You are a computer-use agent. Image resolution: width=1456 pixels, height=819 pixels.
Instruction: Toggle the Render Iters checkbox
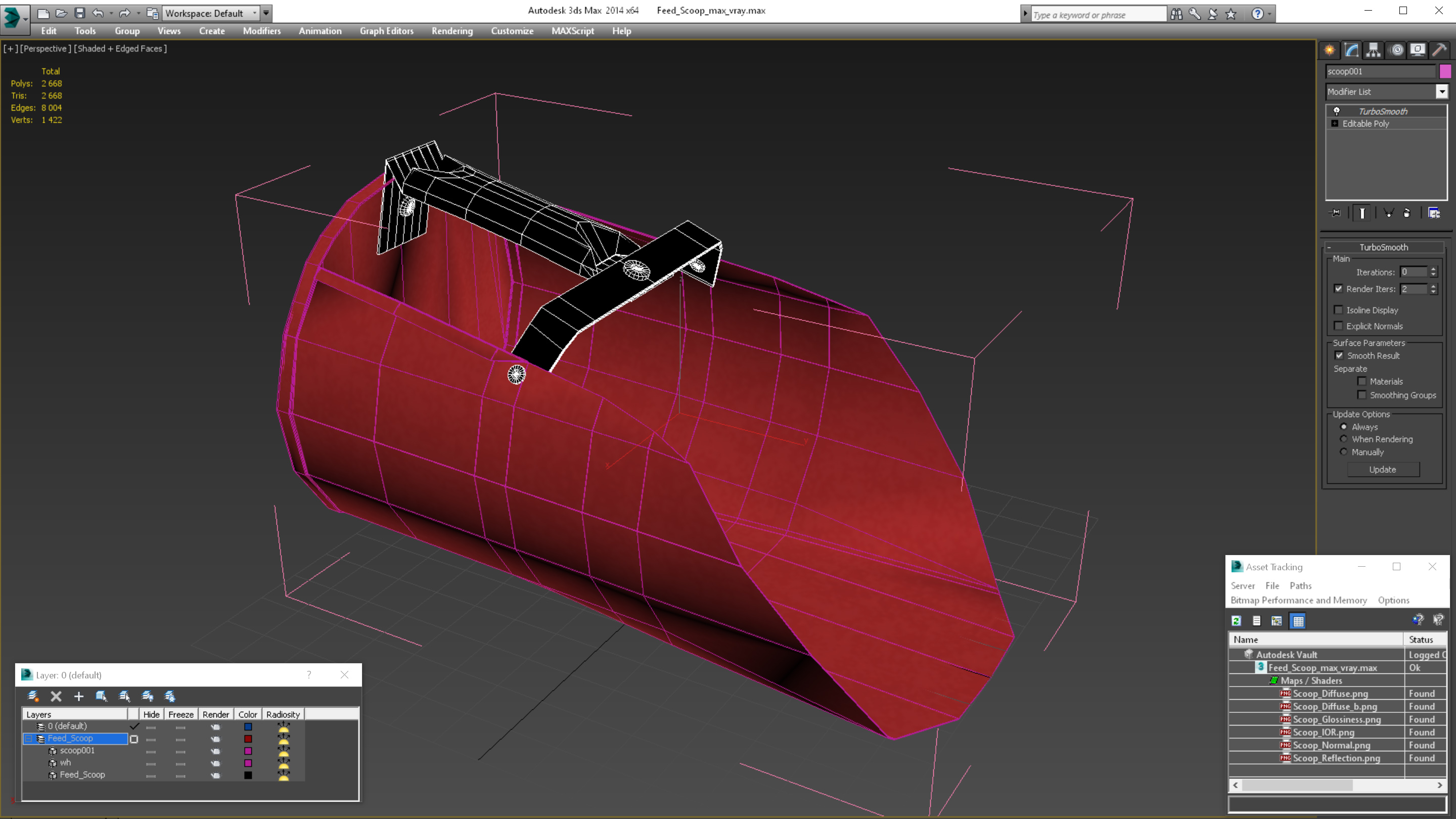1338,288
